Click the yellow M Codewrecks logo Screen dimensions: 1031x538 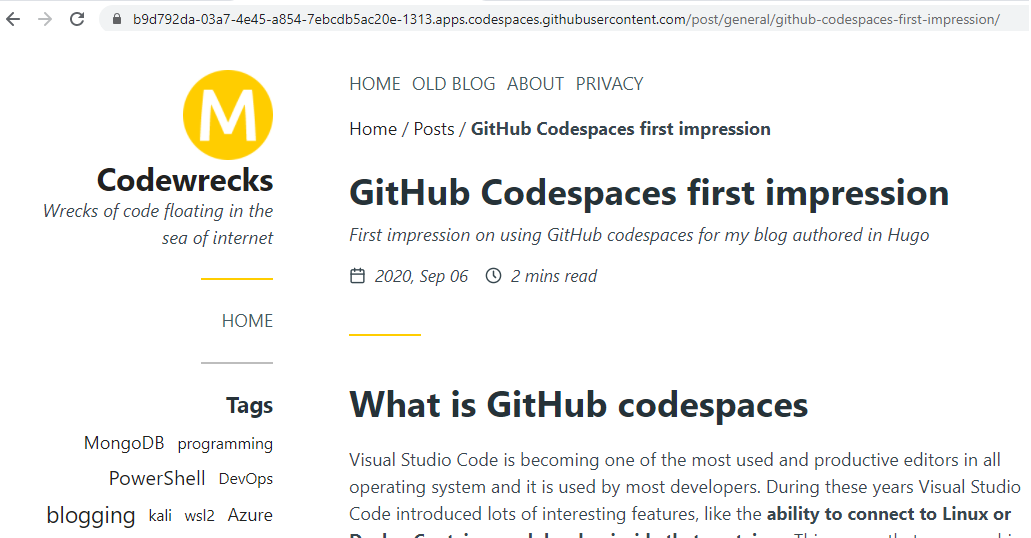click(228, 115)
